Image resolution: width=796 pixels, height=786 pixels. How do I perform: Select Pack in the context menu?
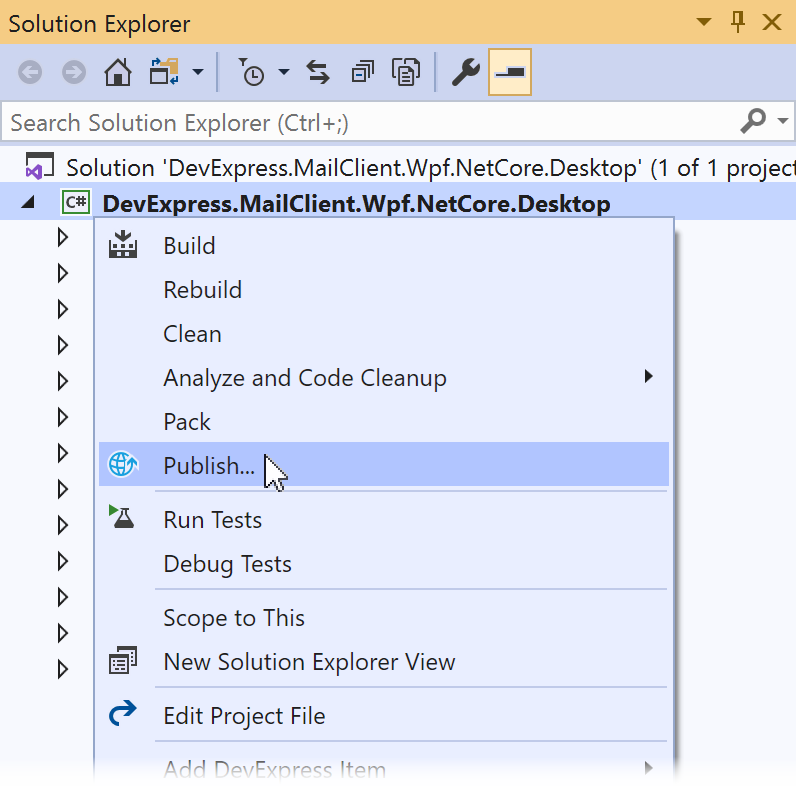pos(384,422)
